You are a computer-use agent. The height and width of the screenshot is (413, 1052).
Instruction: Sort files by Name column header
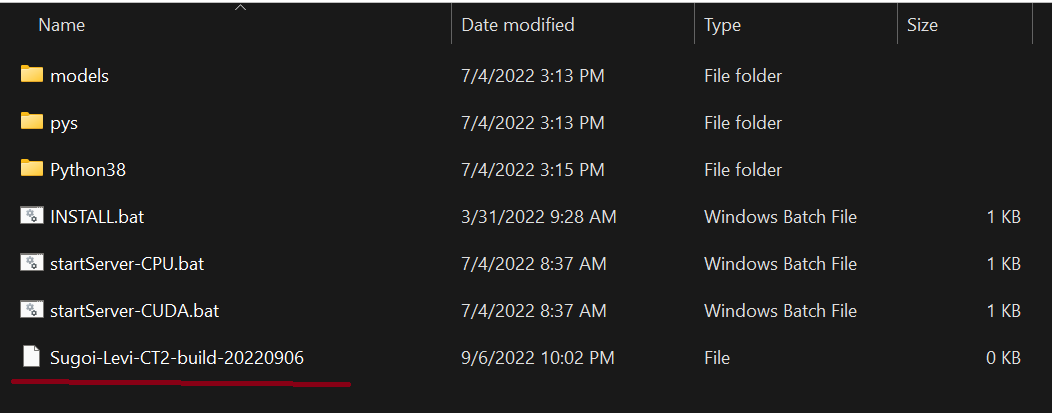(x=62, y=25)
